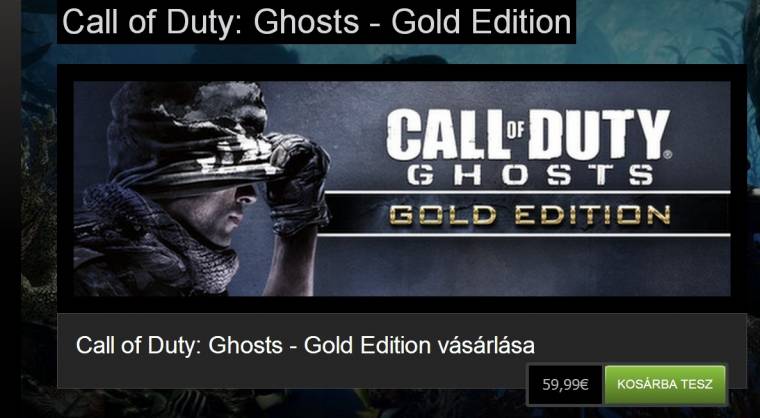Click the registered trademark symbol beside DUTY
This screenshot has width=760, height=418.
[667, 155]
